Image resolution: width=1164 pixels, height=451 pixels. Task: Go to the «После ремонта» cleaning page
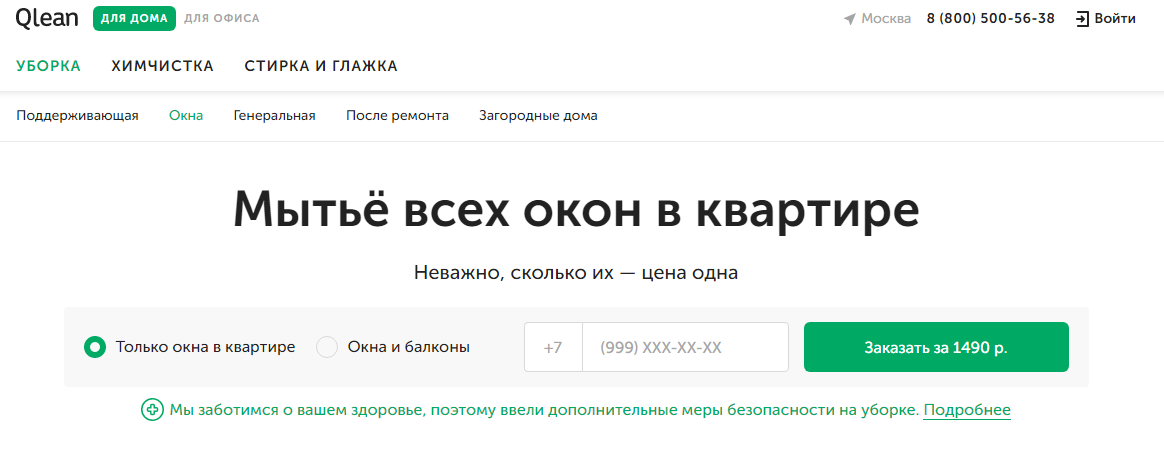click(397, 116)
